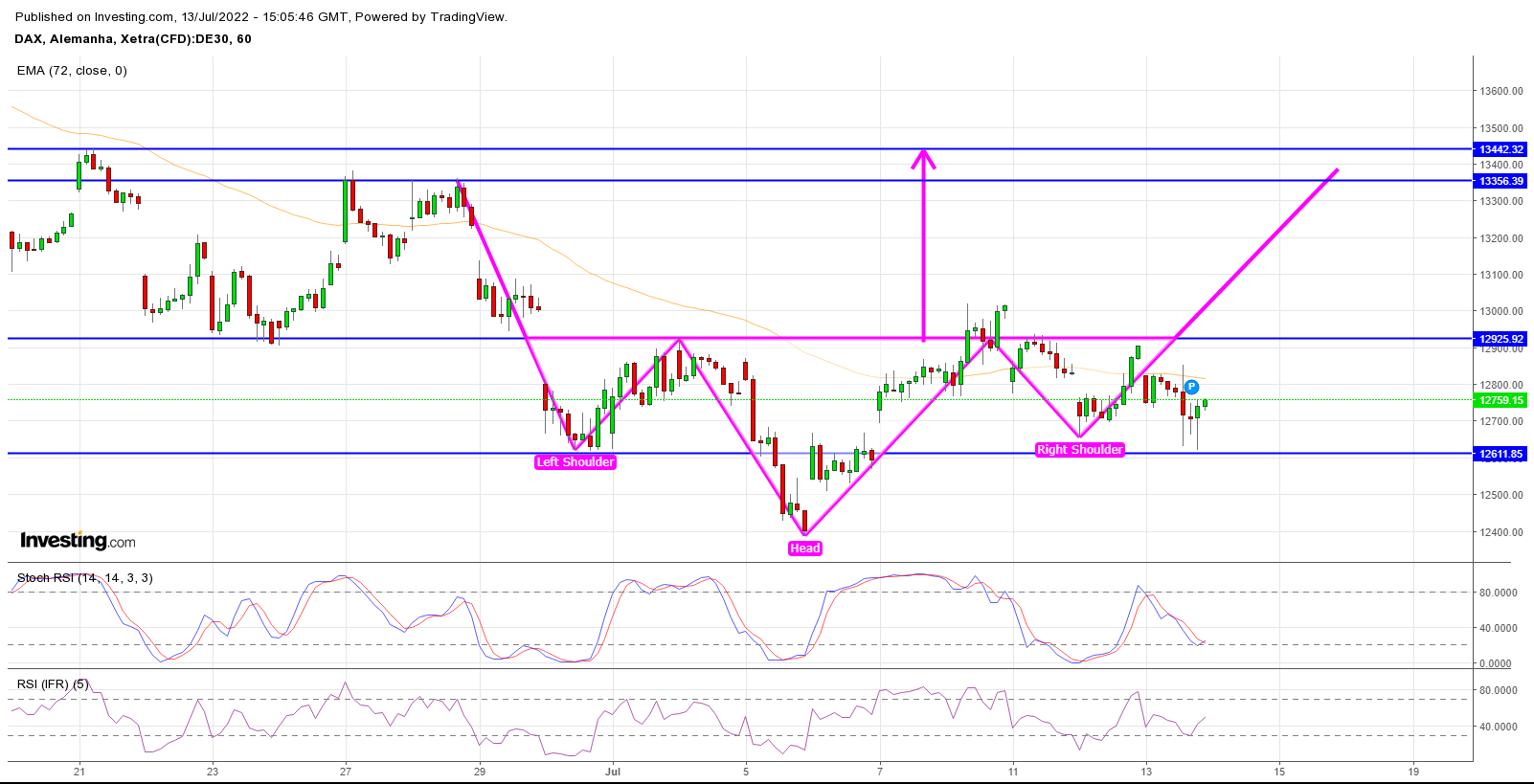Click the published-on Investing.com header text
Screen dimensions: 1534x784
point(261,17)
